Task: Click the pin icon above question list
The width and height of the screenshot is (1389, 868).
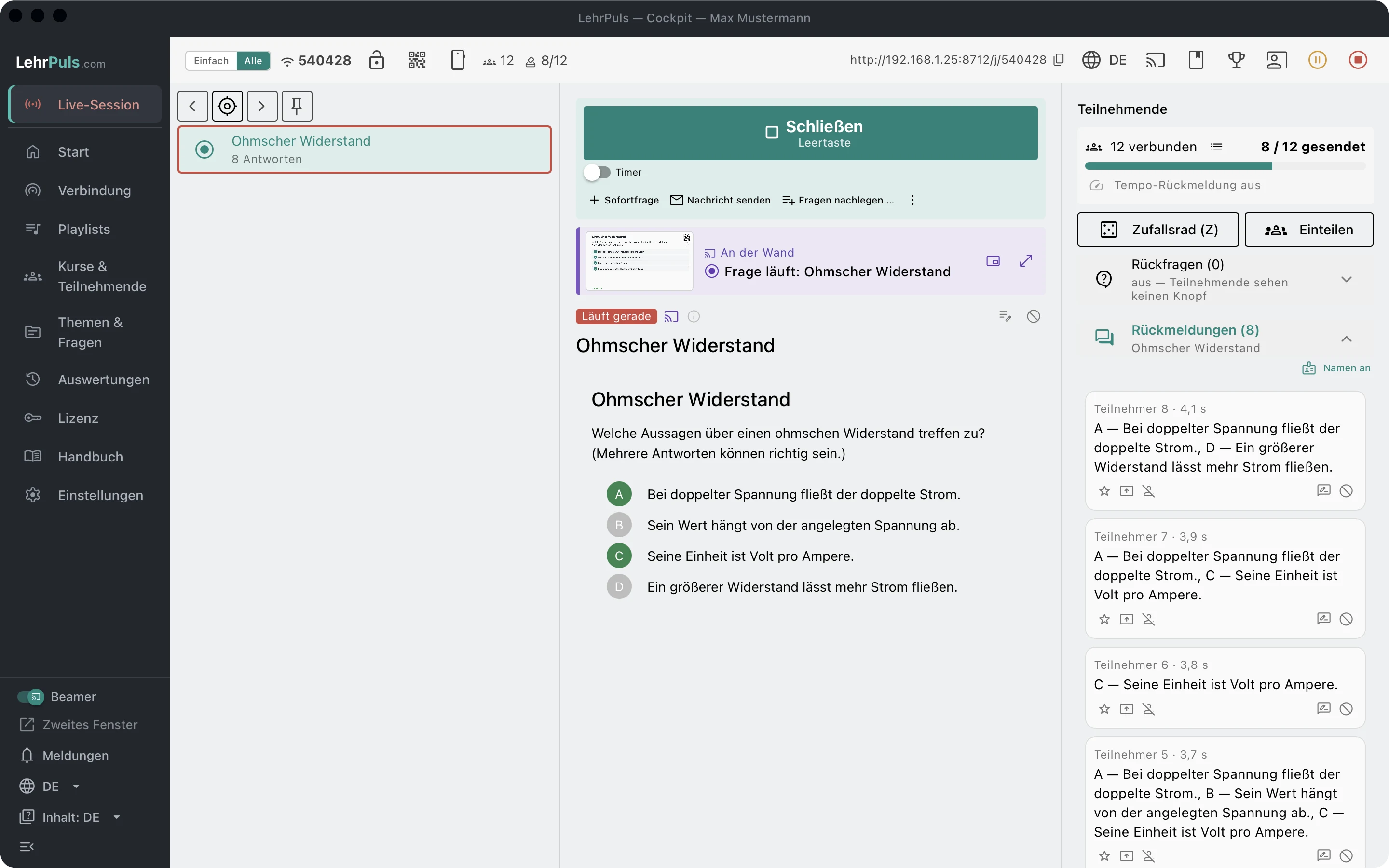Action: [x=297, y=106]
